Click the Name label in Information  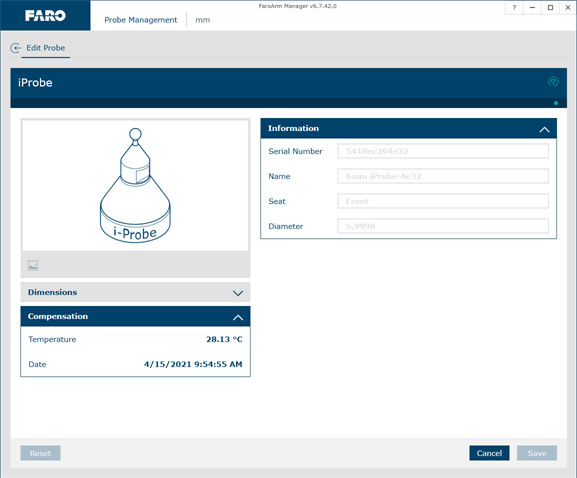279,176
